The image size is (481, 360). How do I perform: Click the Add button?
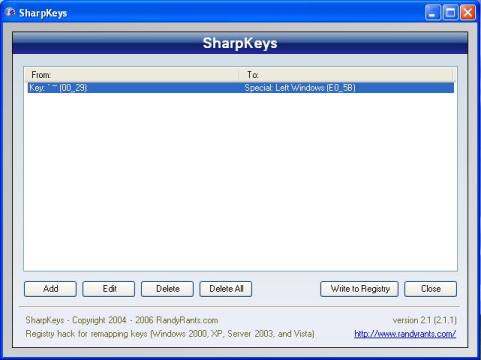[50, 289]
